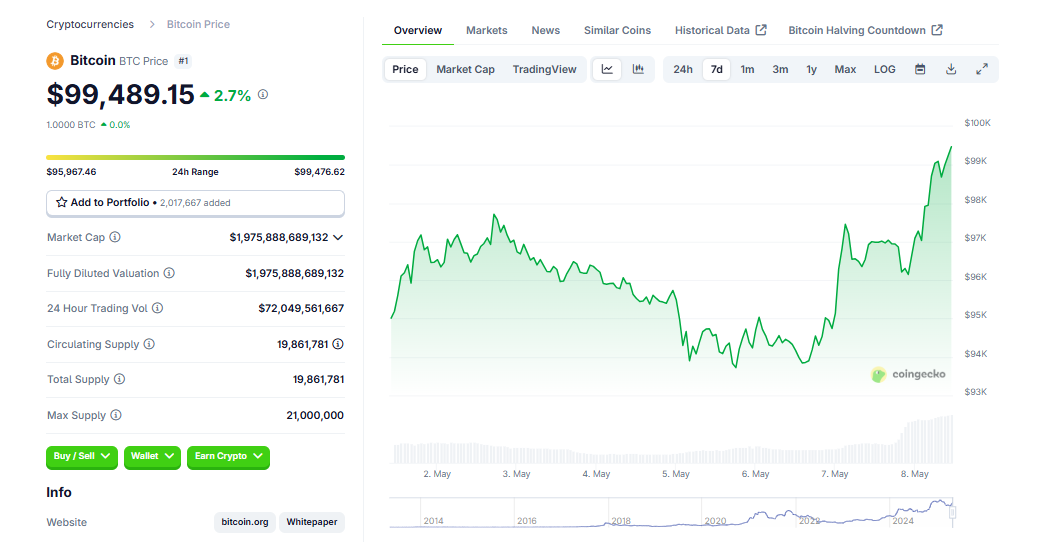Click the 8. May axis date label
The height and width of the screenshot is (542, 1058).
(914, 474)
